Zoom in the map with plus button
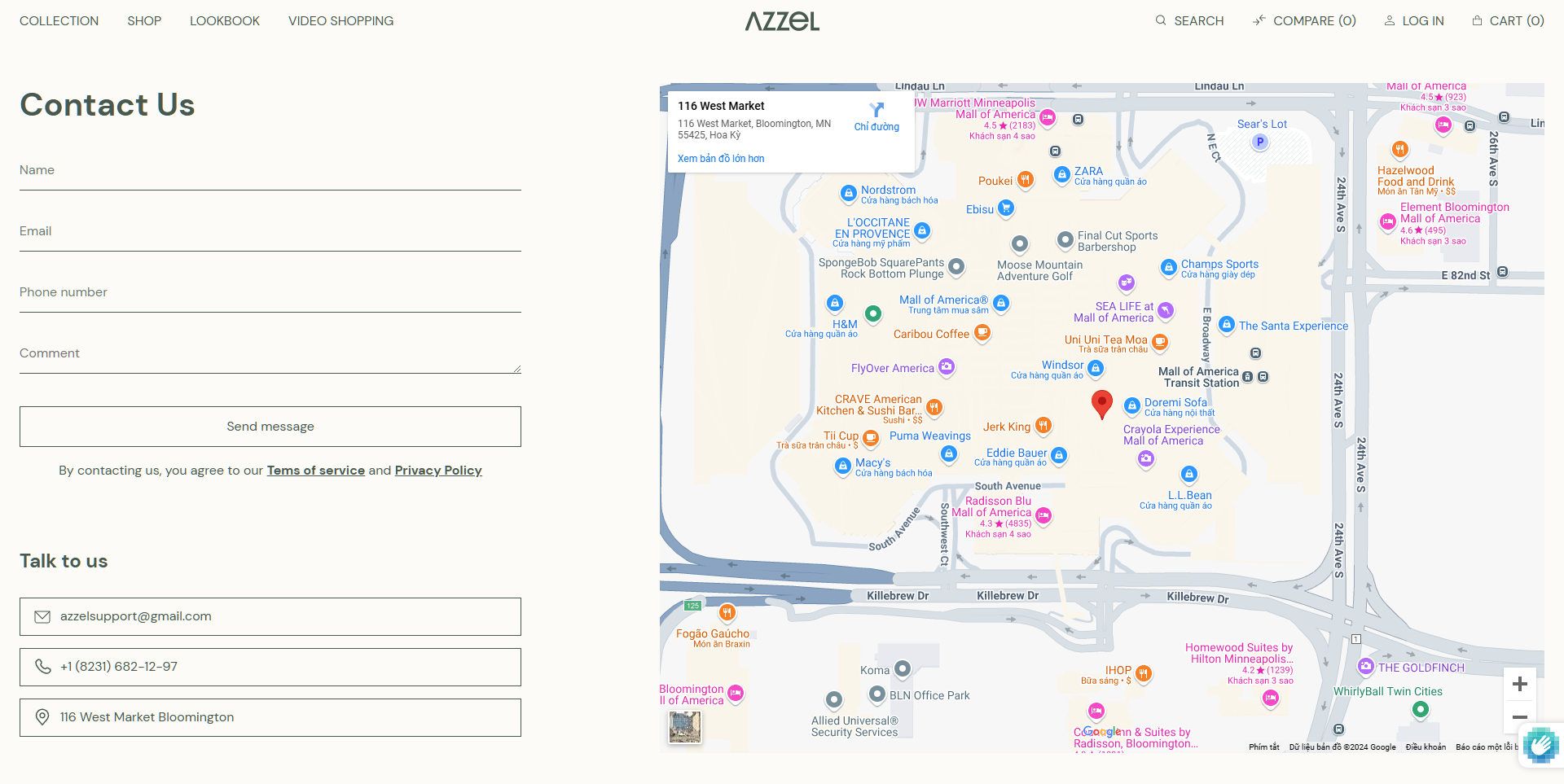The width and height of the screenshot is (1564, 784). 1520,685
